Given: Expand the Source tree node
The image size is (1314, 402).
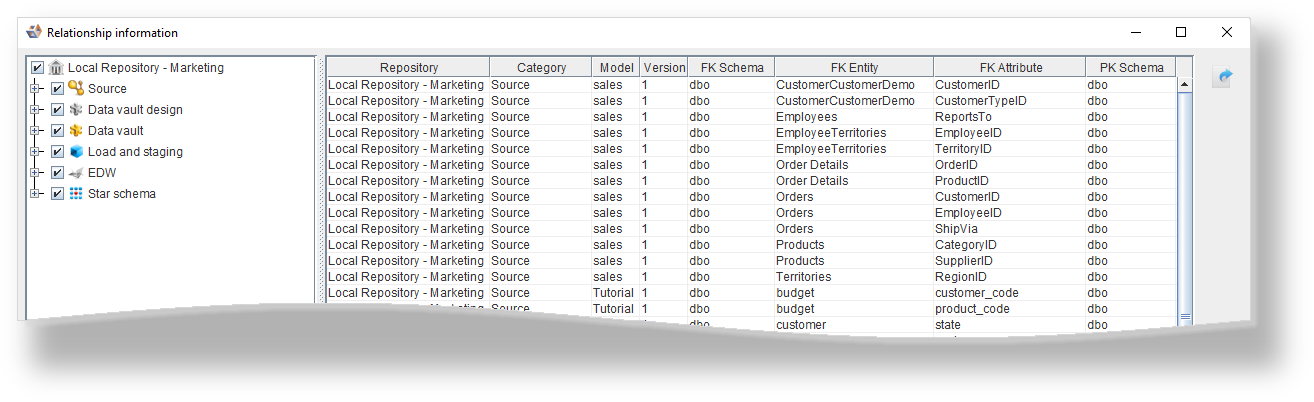Looking at the screenshot, I should [x=36, y=88].
